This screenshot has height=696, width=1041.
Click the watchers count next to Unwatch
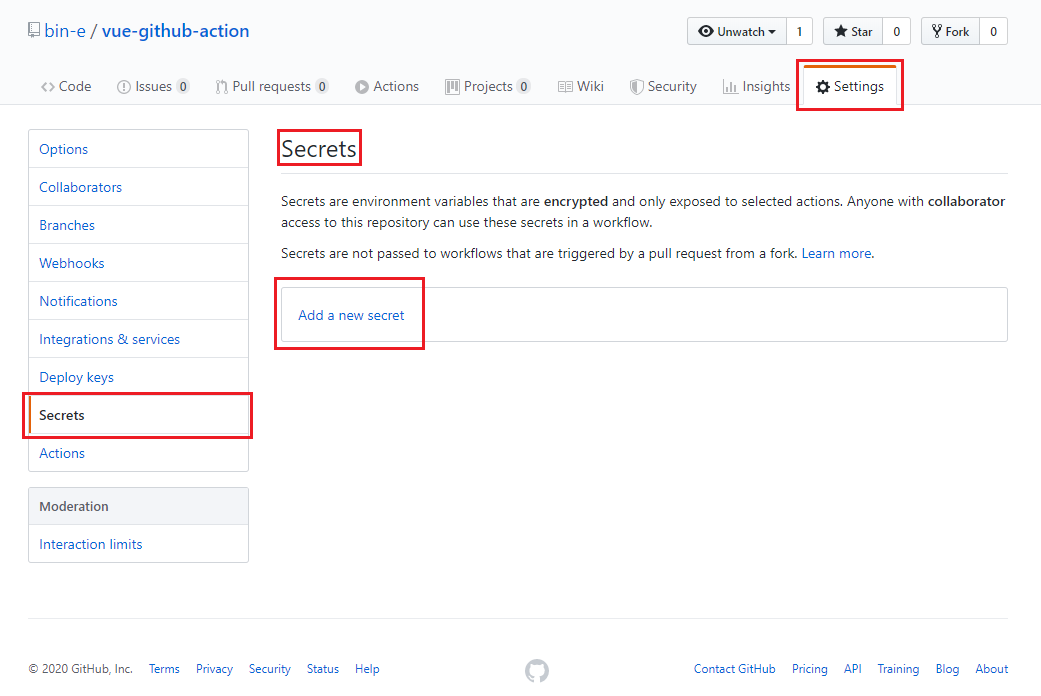pos(799,31)
